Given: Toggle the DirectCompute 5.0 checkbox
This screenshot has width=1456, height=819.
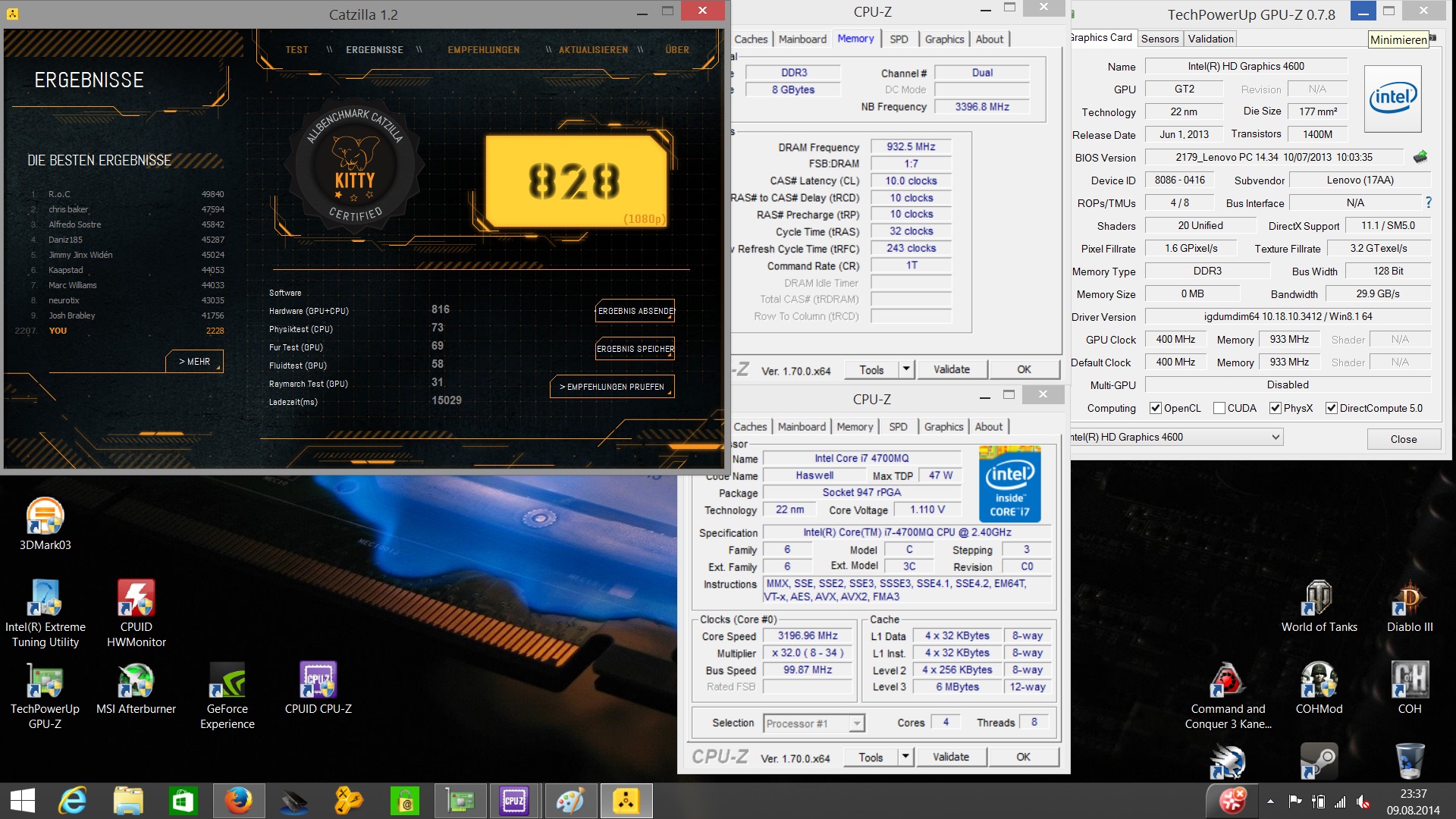Looking at the screenshot, I should [x=1331, y=408].
